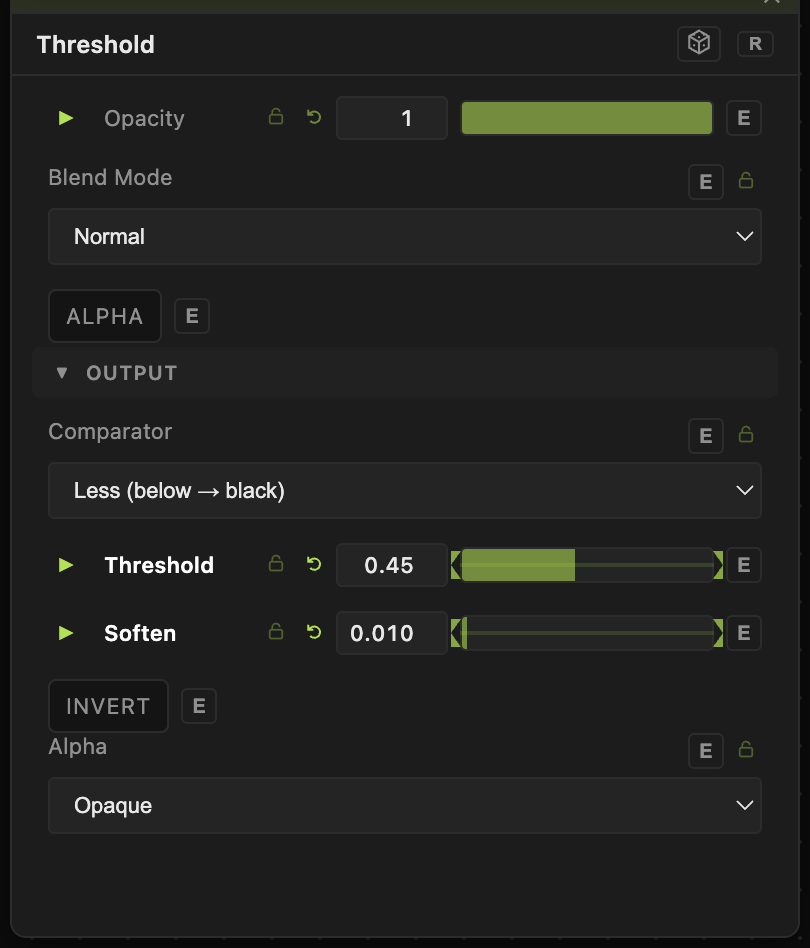810x948 pixels.
Task: Toggle the lock next to Alpha dropdown
Action: point(746,749)
